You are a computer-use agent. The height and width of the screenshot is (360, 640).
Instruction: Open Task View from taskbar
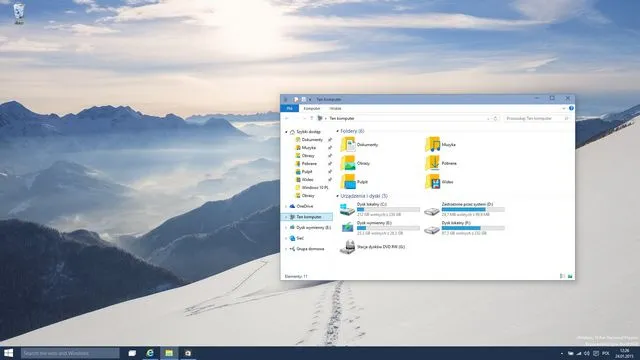pyautogui.click(x=132, y=353)
